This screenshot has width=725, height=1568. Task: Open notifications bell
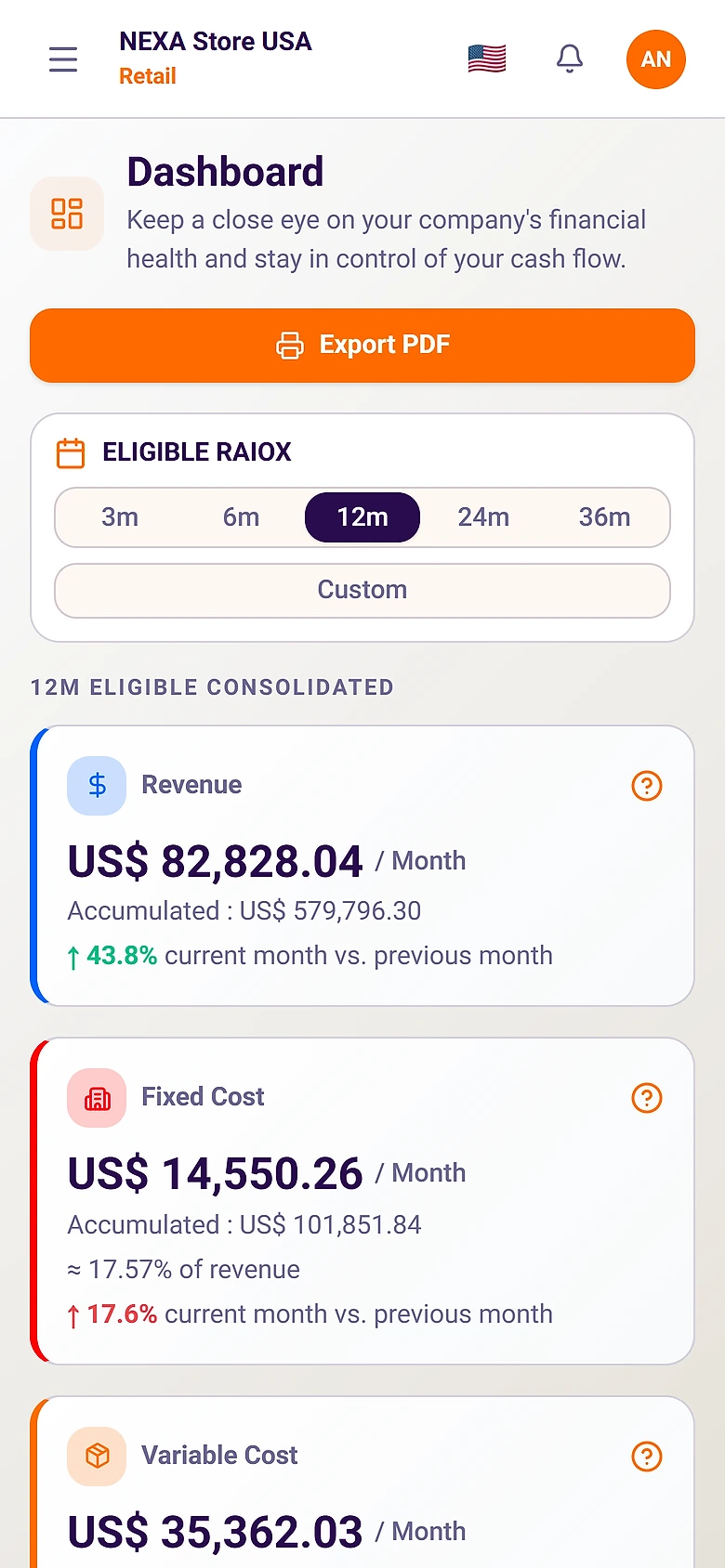click(x=570, y=59)
